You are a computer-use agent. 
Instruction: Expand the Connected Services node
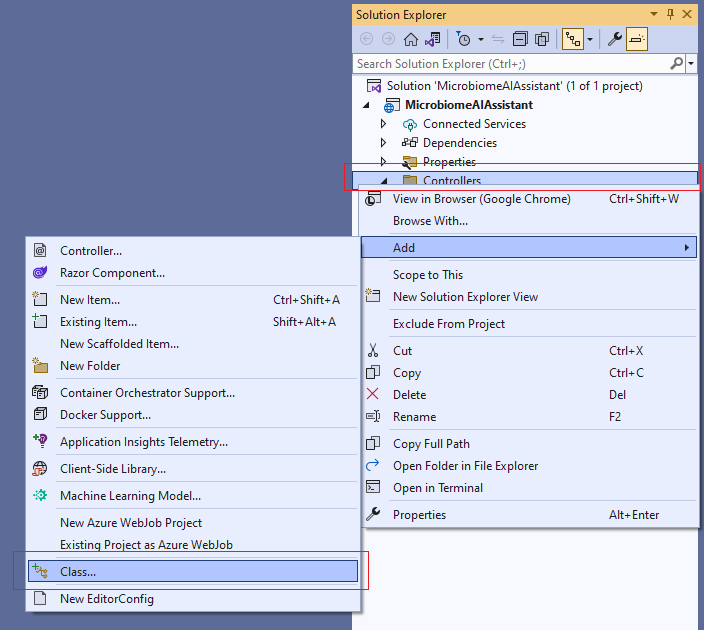pos(383,123)
